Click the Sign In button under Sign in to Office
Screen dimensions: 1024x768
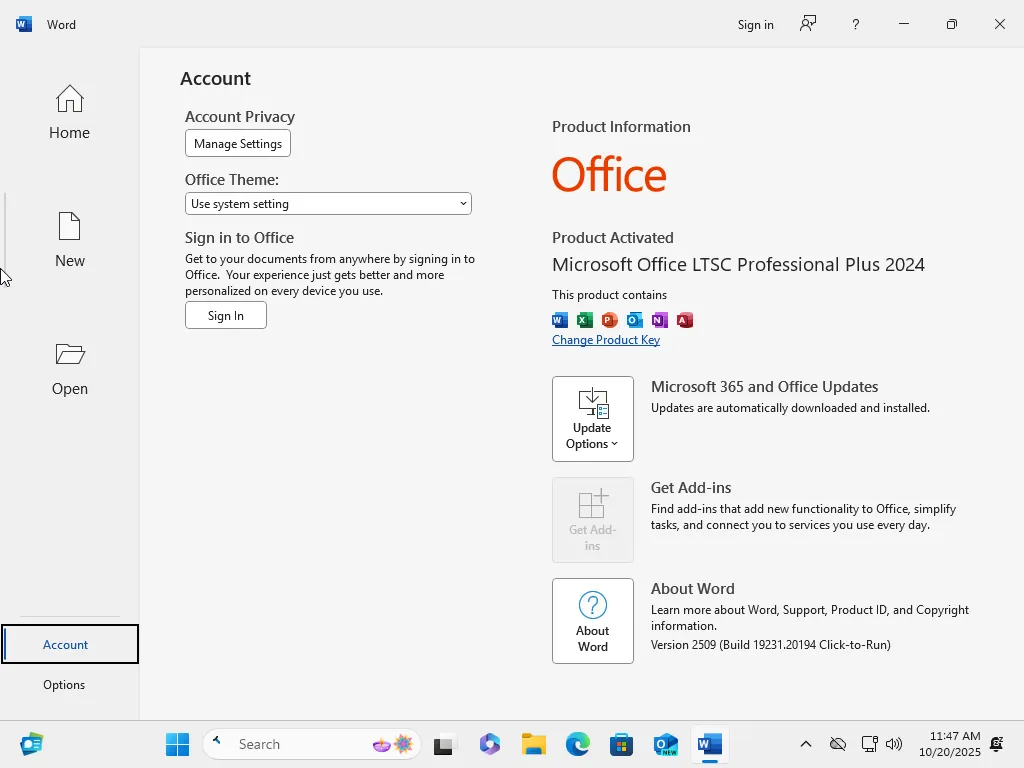(225, 315)
